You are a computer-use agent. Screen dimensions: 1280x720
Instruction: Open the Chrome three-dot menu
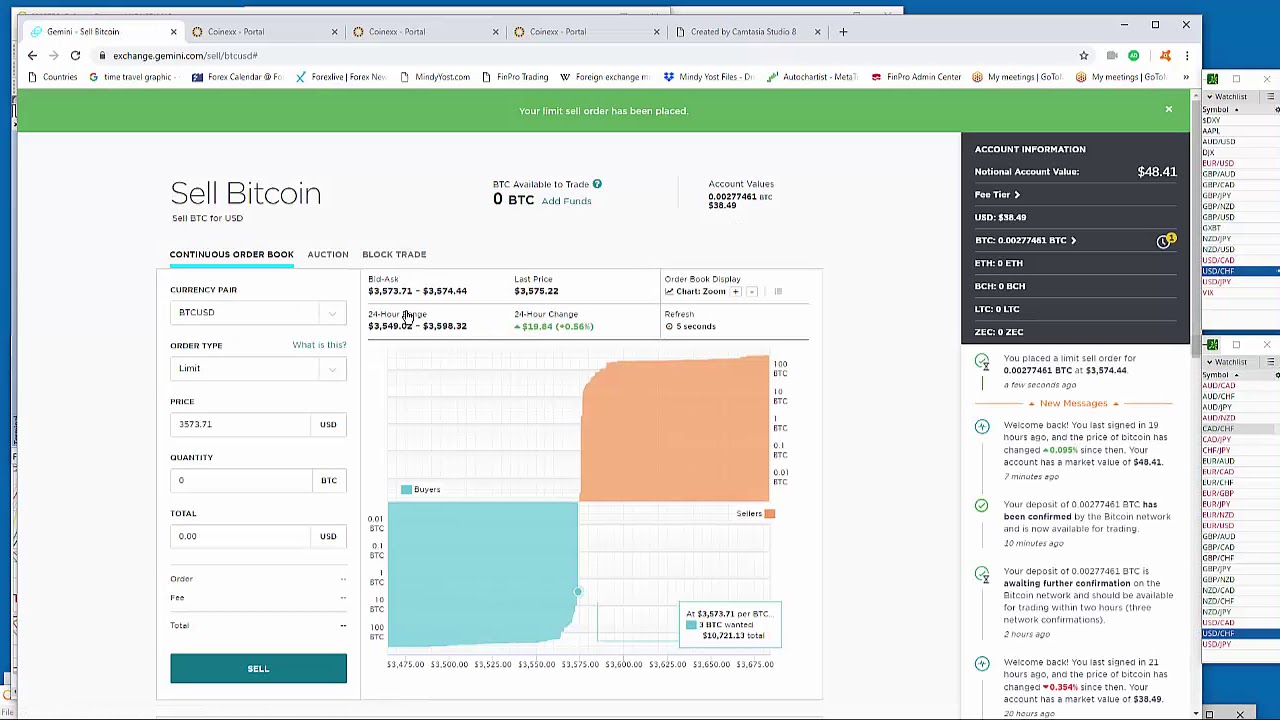pos(1186,56)
